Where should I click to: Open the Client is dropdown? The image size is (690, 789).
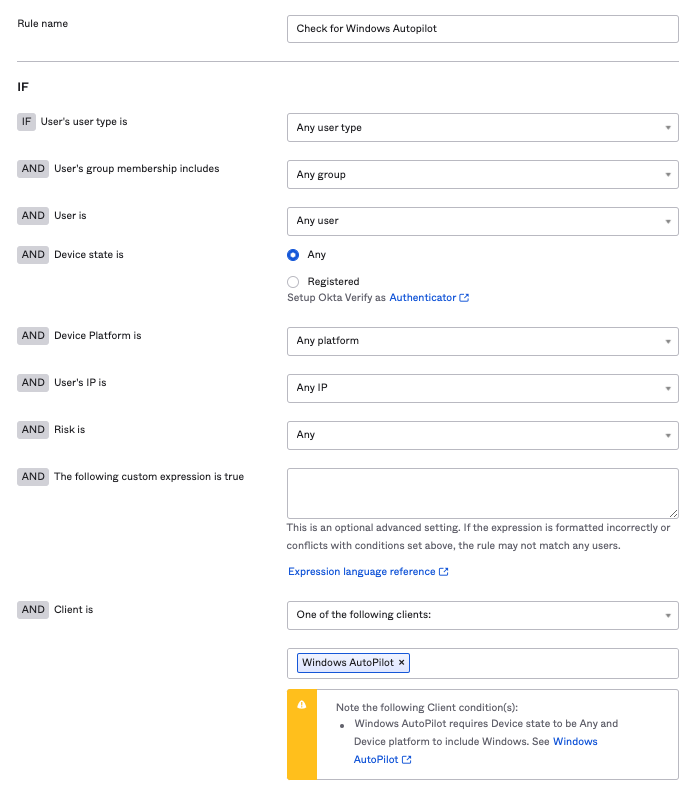point(482,615)
